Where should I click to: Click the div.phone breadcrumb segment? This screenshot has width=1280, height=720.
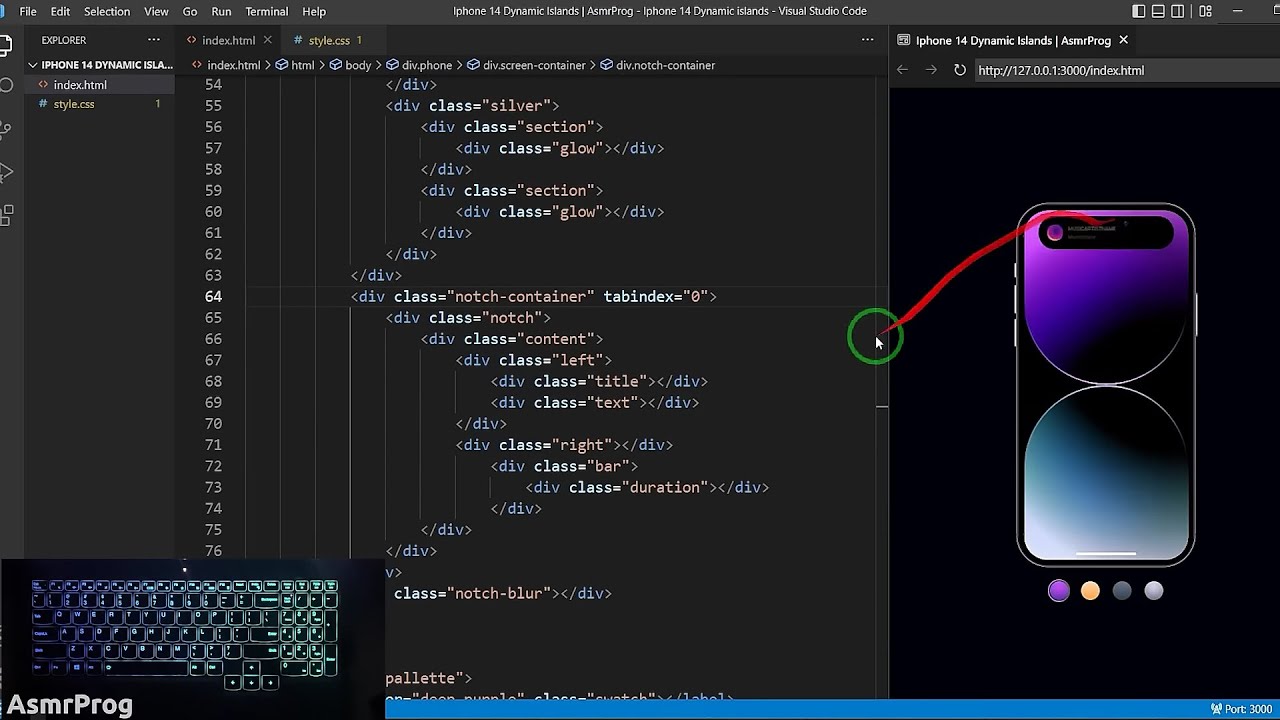click(427, 65)
